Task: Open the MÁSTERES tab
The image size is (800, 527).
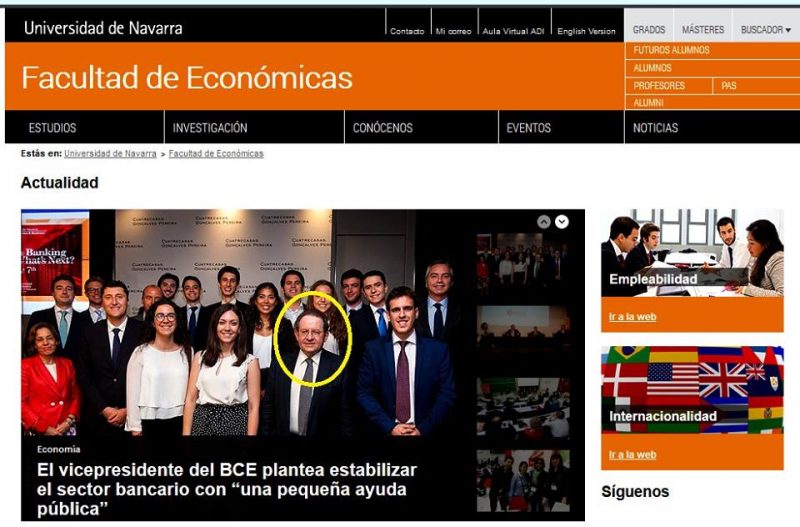Action: pos(703,30)
